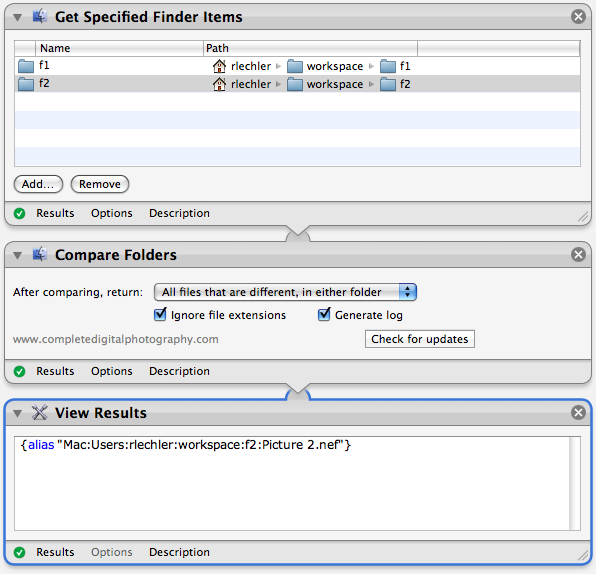Click the workspace folder icon in the f1 path
Viewport: 596px width, 574px height.
click(x=295, y=66)
